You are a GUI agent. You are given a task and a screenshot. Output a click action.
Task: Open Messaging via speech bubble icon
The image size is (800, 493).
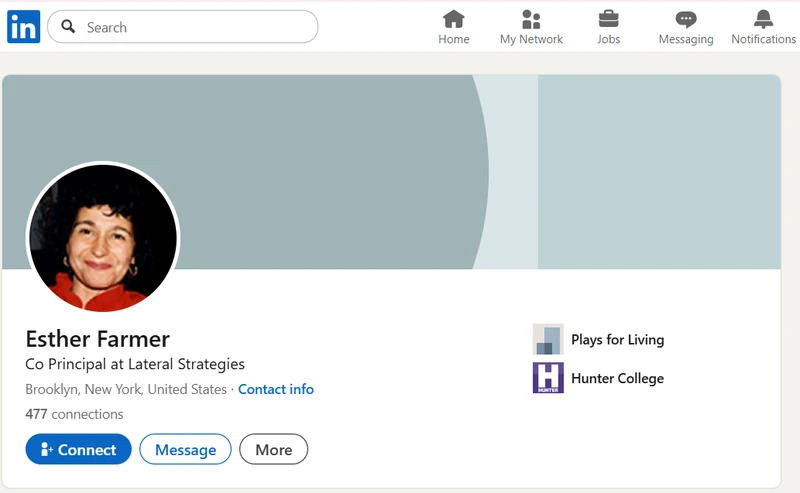point(686,19)
